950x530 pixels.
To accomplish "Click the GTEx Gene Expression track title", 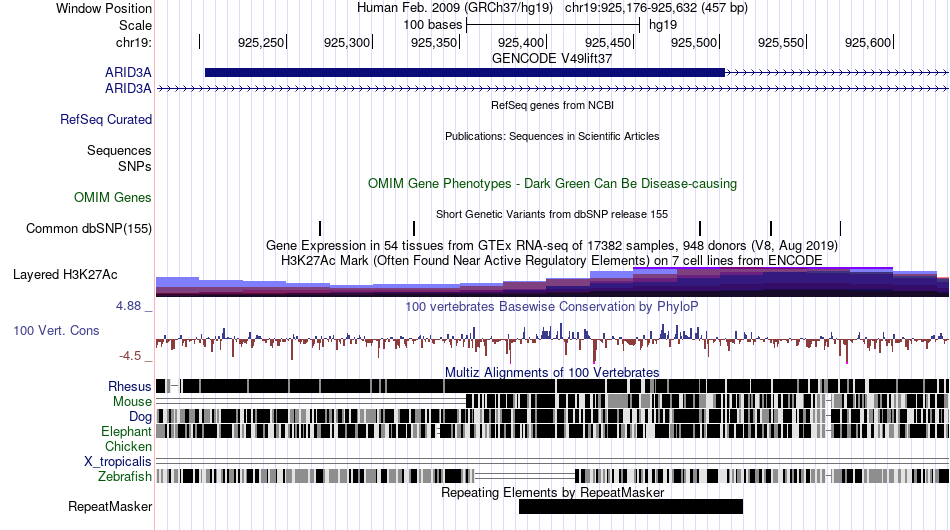I will pyautogui.click(x=552, y=245).
